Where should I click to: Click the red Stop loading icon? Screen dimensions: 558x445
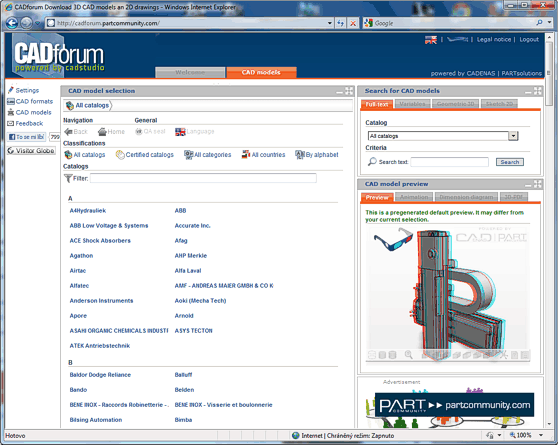353,23
